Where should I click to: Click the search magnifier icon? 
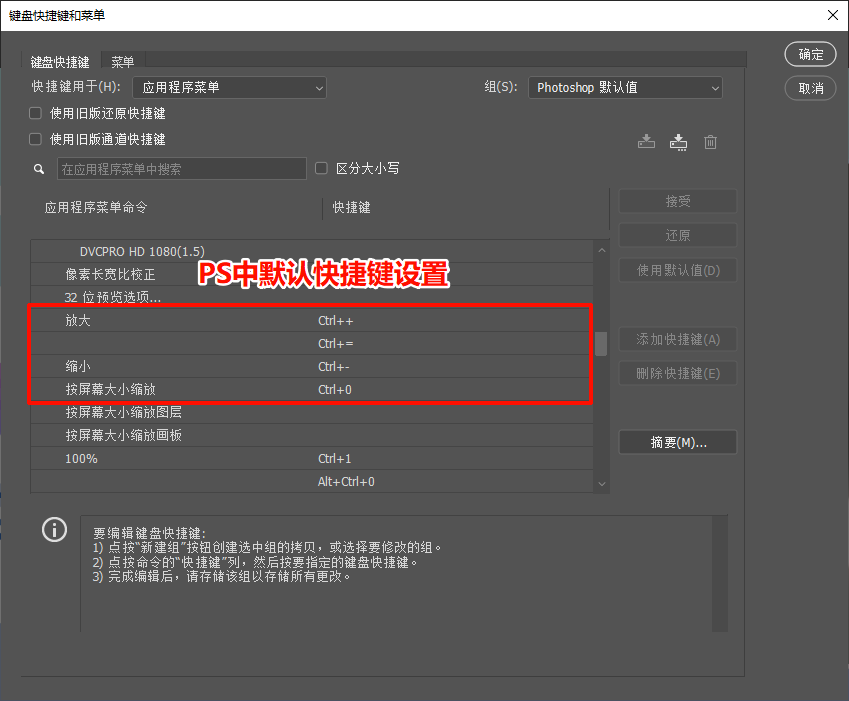coord(38,168)
